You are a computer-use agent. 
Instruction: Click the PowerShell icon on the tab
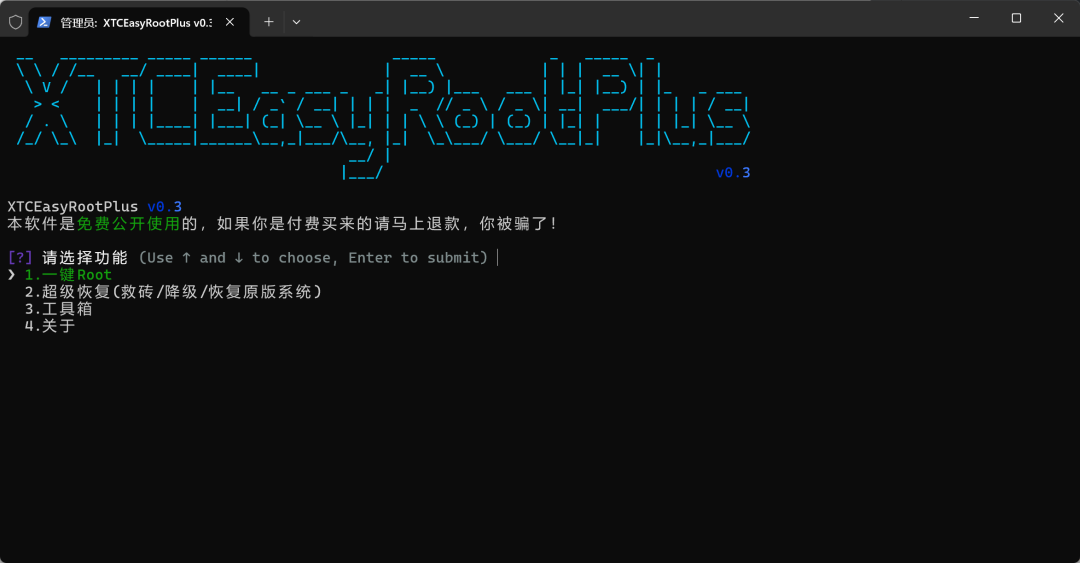click(44, 22)
